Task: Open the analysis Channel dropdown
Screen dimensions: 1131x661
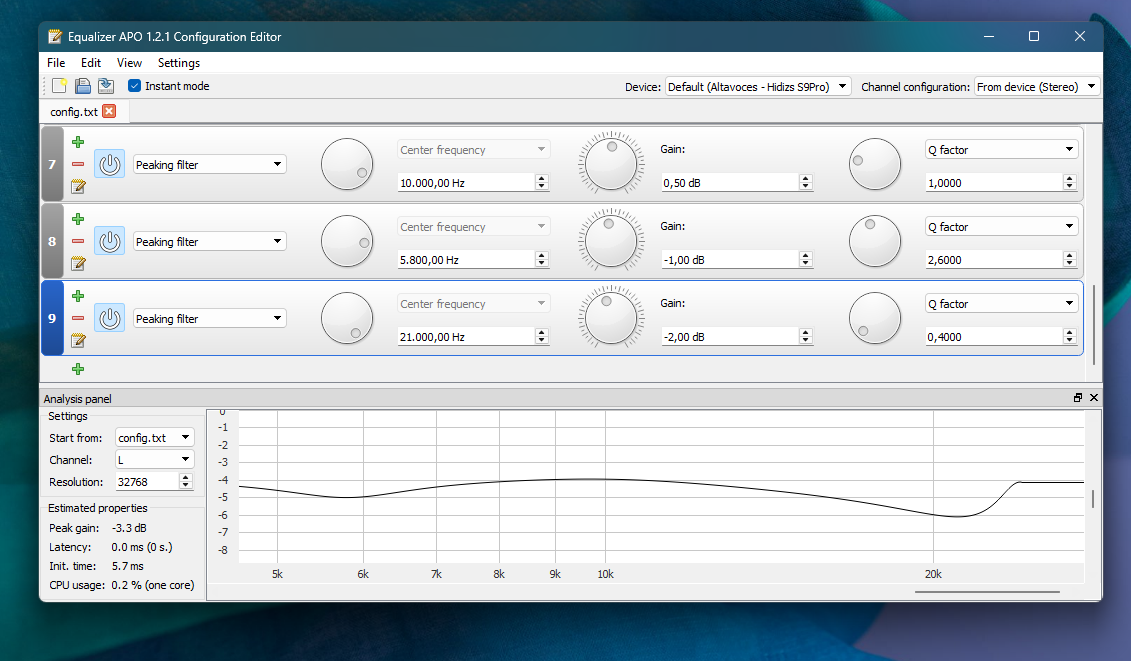Action: pyautogui.click(x=155, y=460)
